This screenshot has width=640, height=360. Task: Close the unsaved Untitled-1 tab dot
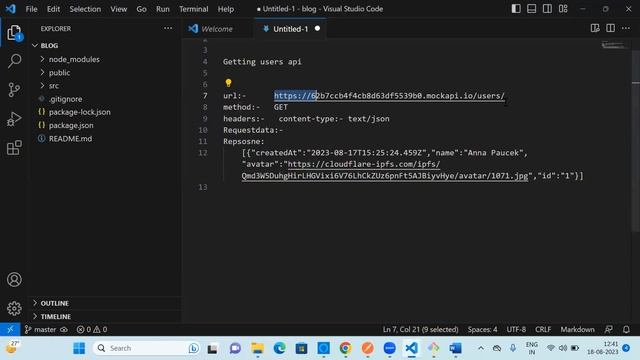coord(317,29)
